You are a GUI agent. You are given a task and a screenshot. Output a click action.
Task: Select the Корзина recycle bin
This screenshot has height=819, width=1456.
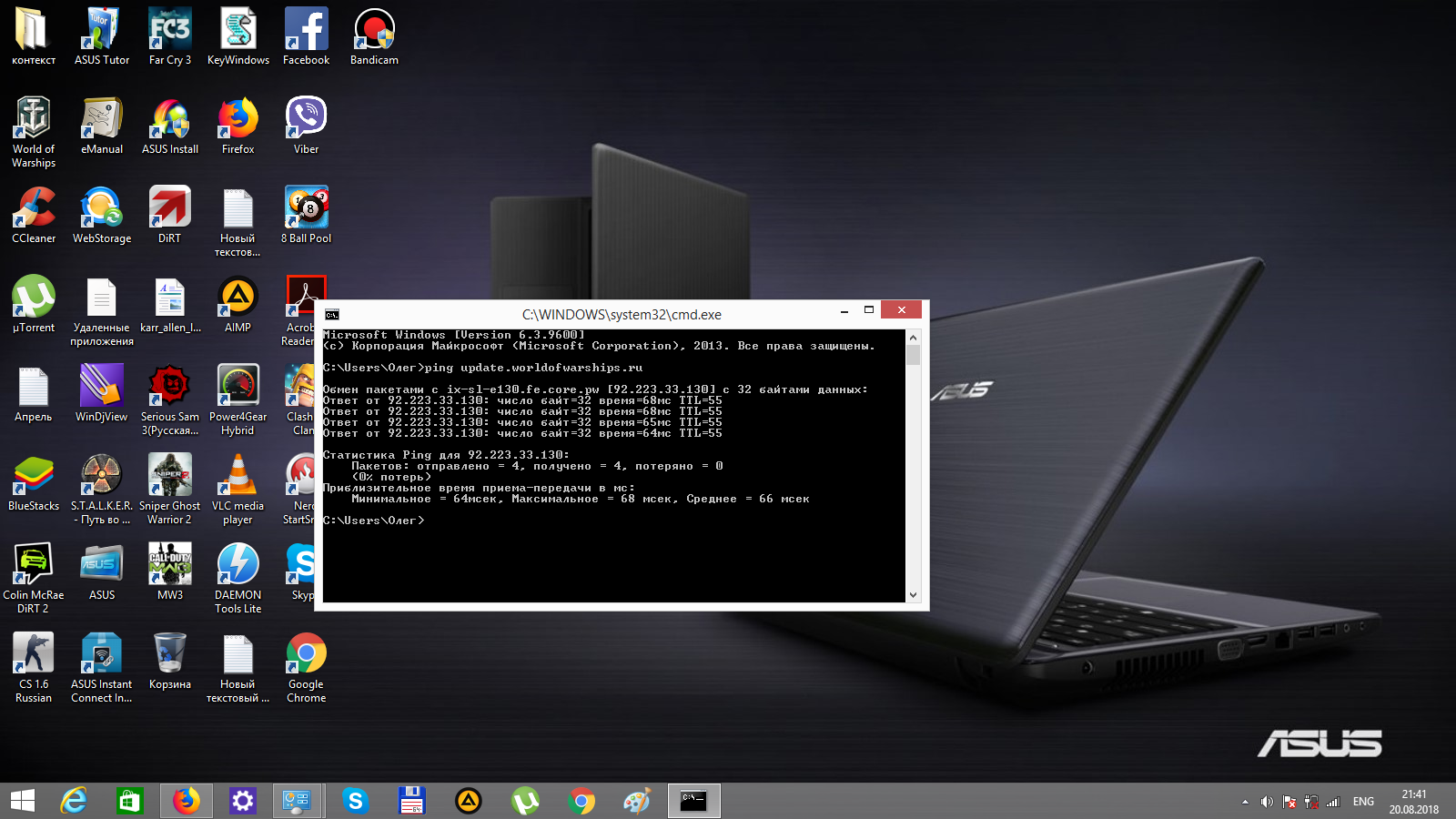170,661
